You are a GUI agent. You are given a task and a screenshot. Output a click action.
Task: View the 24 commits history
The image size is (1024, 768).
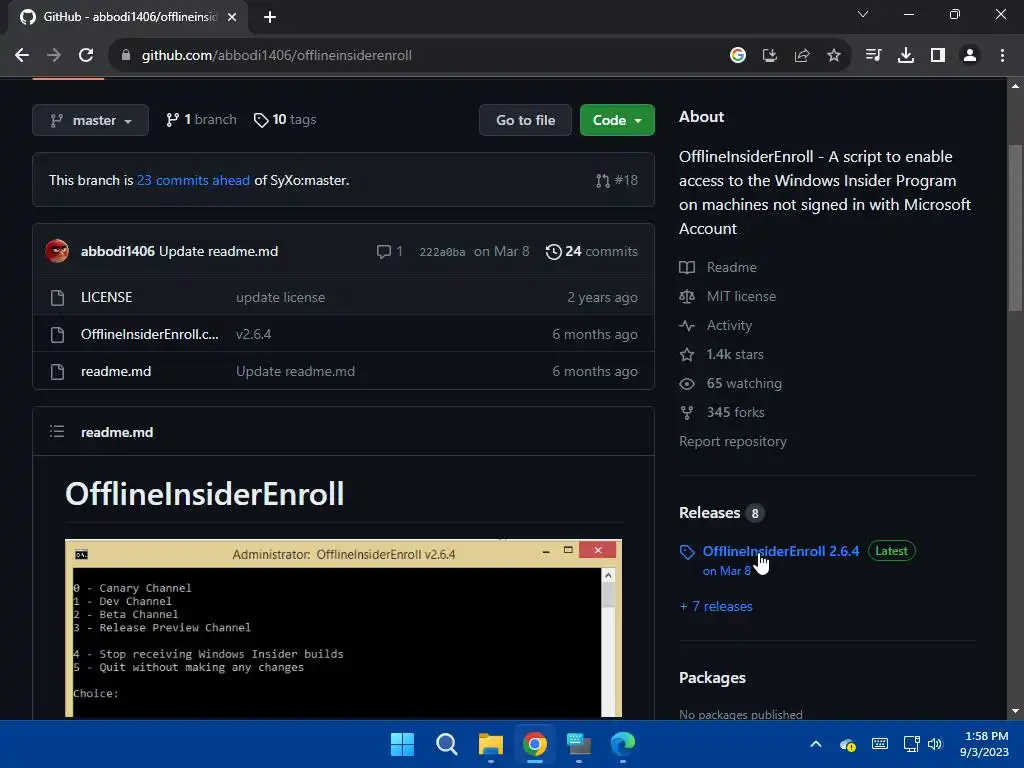592,251
